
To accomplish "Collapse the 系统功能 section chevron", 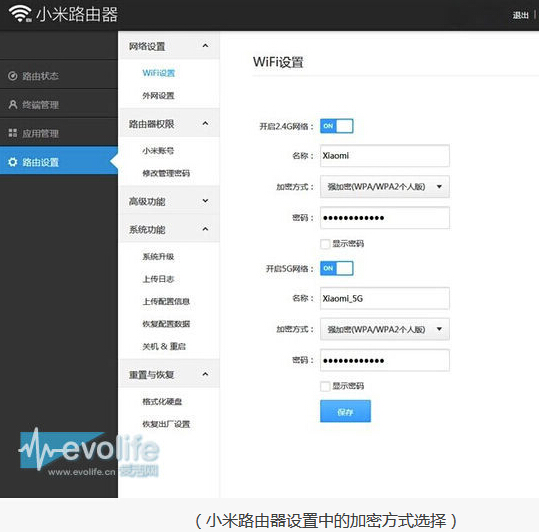I will click(205, 229).
